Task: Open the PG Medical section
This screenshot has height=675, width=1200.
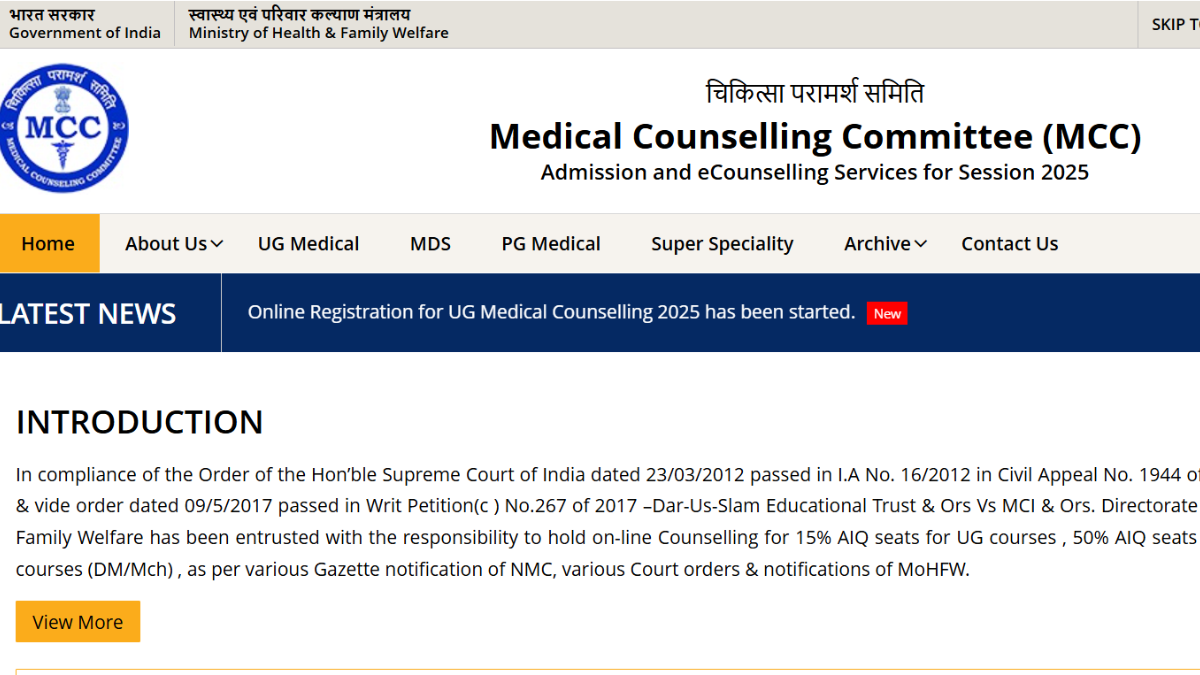Action: [551, 244]
